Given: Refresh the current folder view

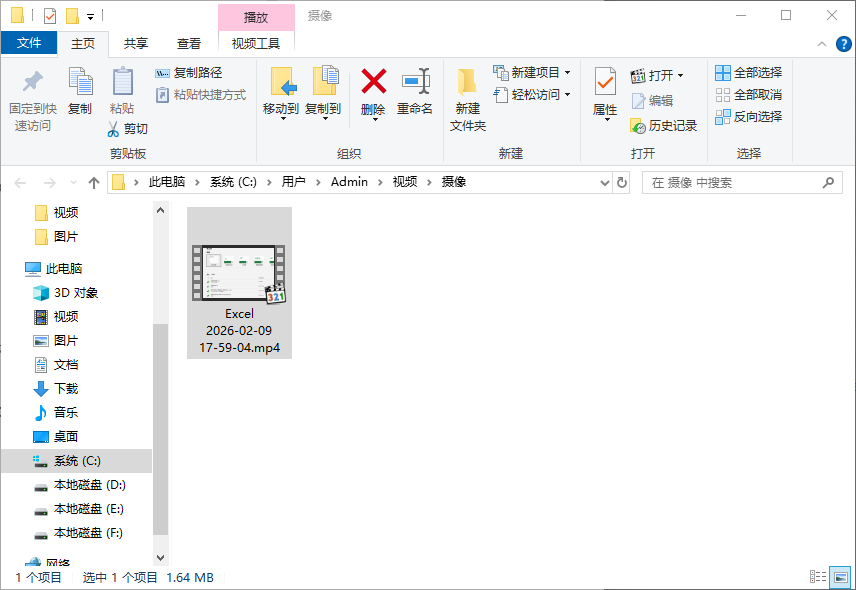Looking at the screenshot, I should (622, 182).
